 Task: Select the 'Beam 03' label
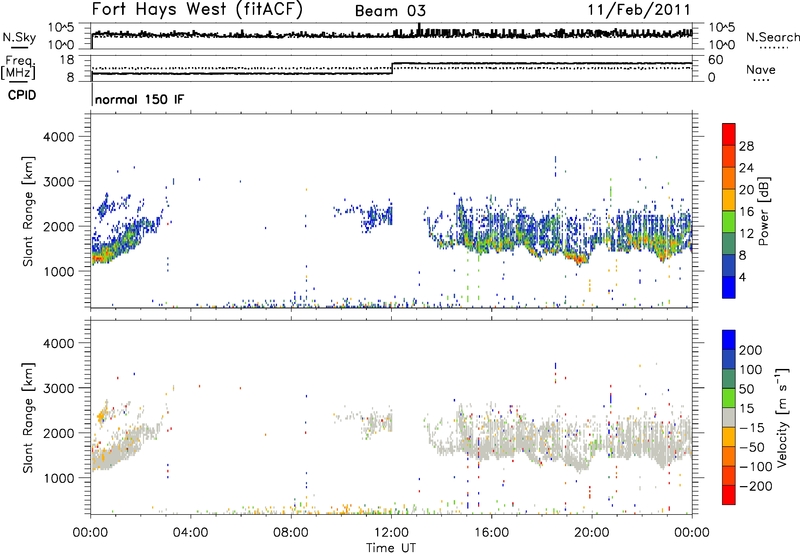pos(390,11)
